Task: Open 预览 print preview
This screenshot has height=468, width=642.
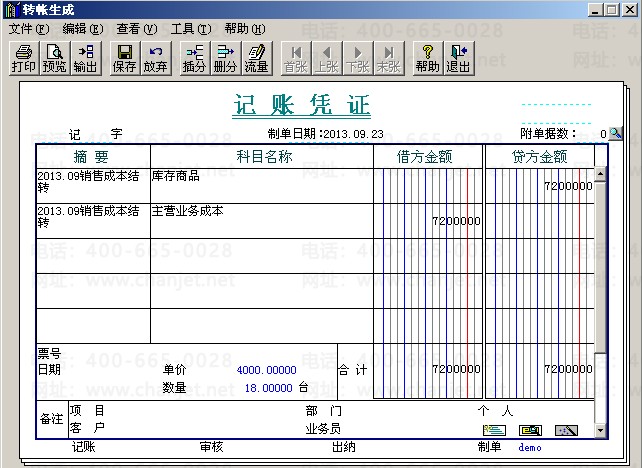Action: coord(54,59)
